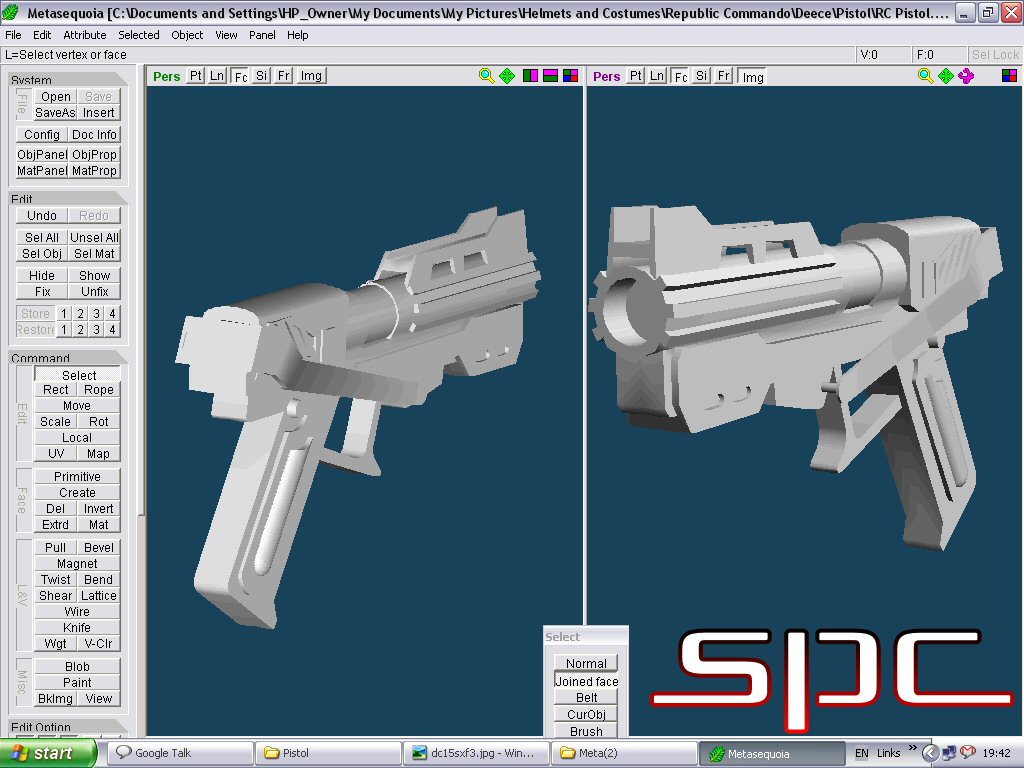Choose Joined face selection mode
The image size is (1024, 768).
586,681
